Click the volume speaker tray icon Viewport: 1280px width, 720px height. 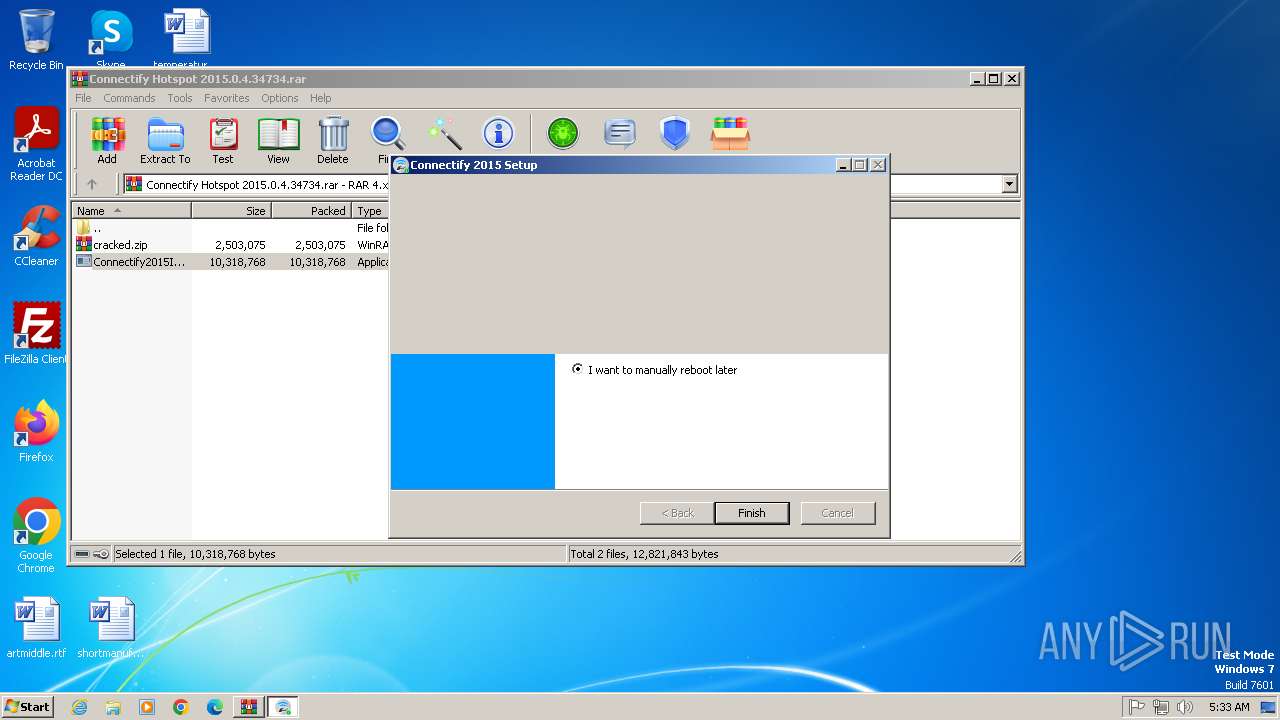coord(1185,707)
